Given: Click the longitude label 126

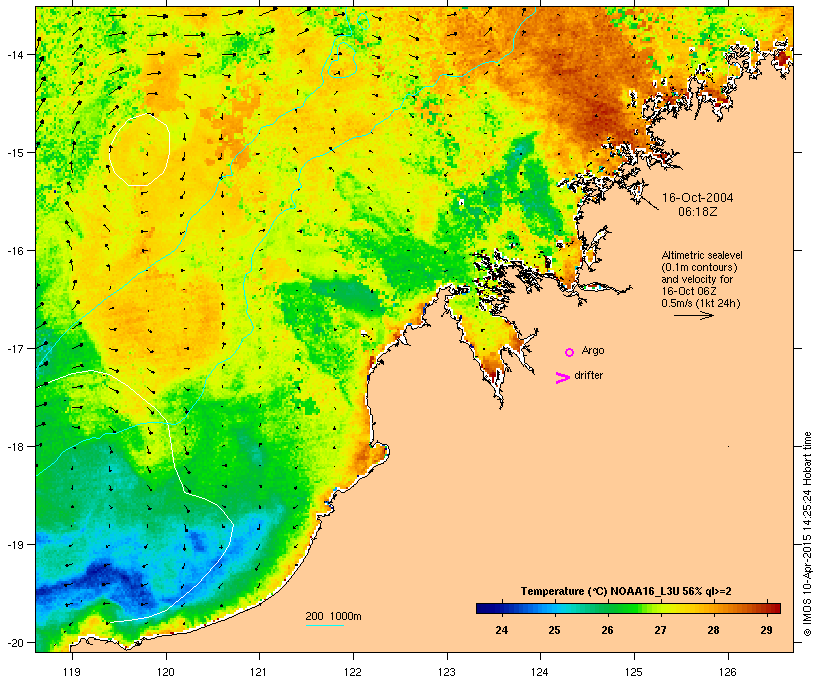Looking at the screenshot, I should pos(727,672).
